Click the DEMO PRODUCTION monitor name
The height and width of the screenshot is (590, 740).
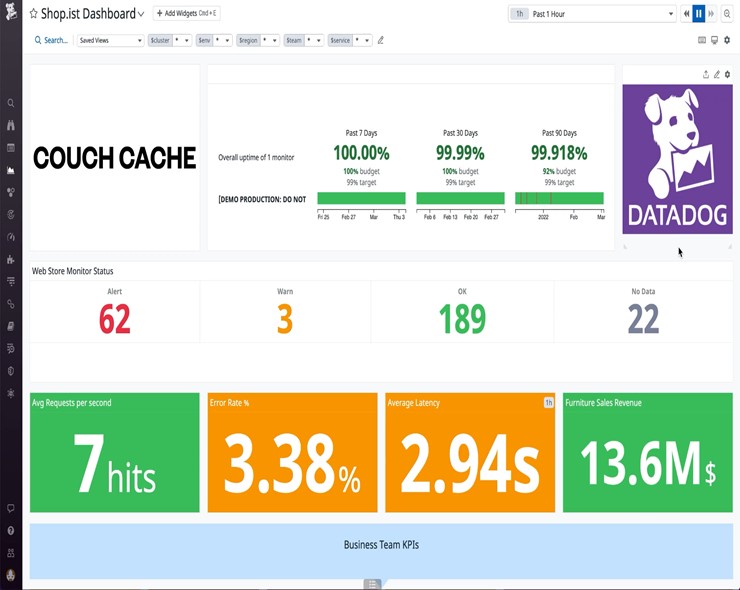pyautogui.click(x=262, y=199)
